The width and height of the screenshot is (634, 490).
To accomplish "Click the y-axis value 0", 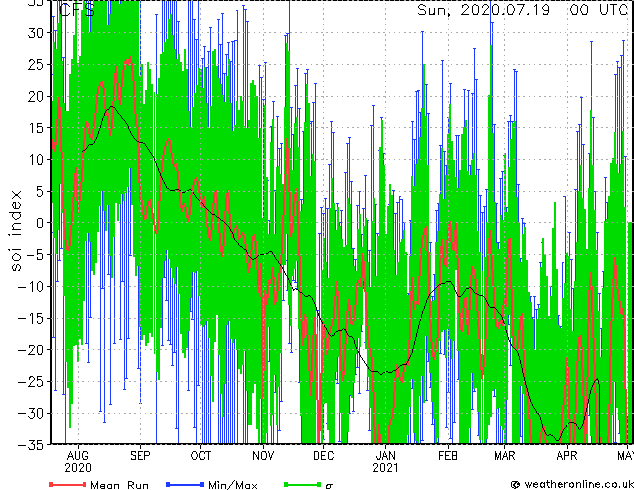I will (x=39, y=223).
